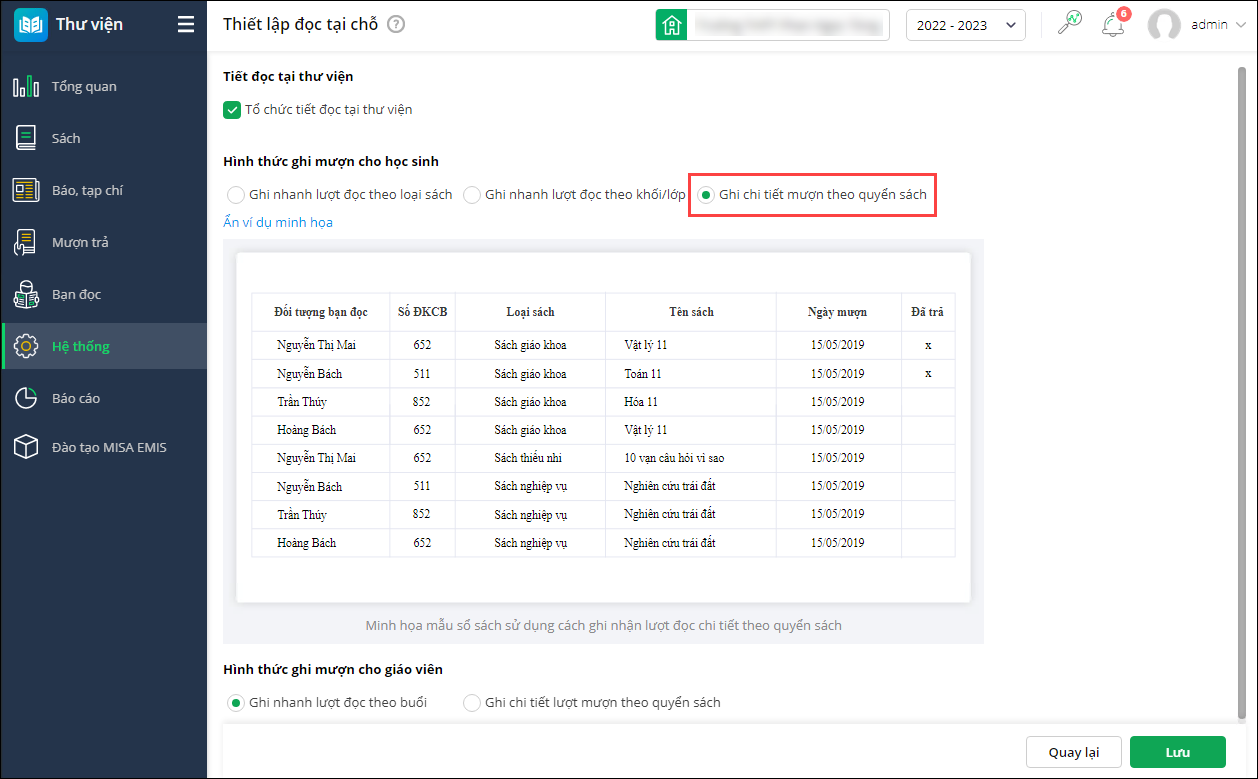
Task: Click the Tên sách column header
Action: tap(691, 312)
